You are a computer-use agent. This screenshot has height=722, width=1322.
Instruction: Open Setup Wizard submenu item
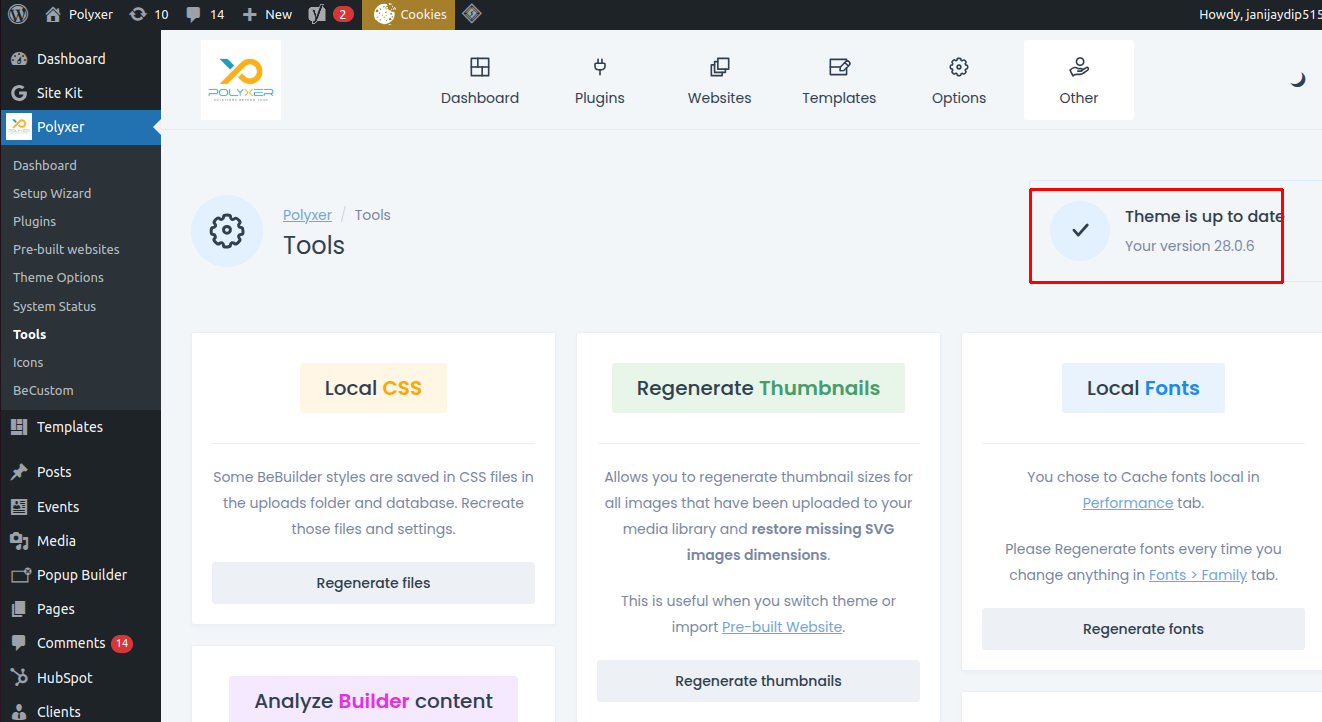52,193
